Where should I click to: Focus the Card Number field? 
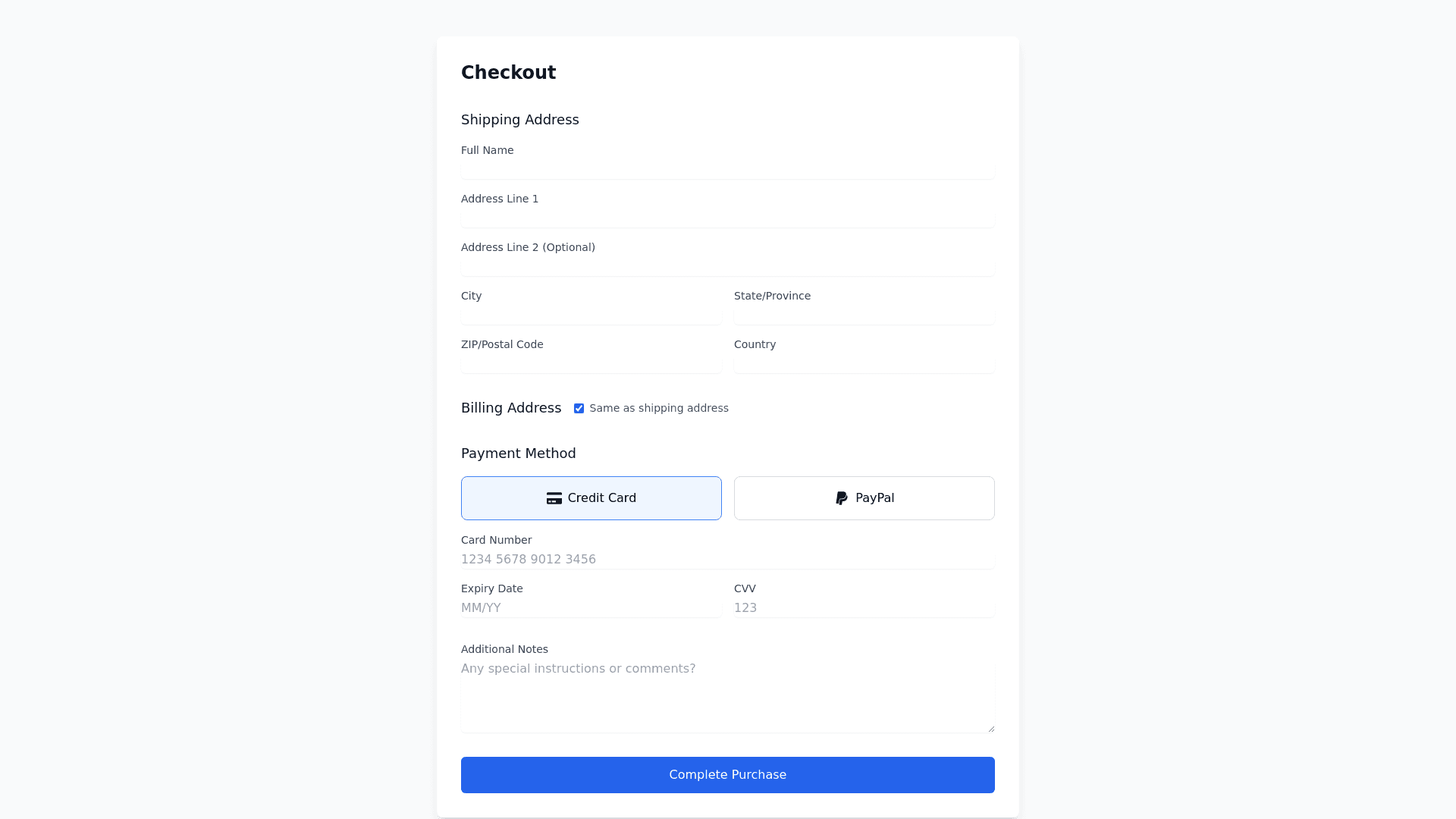pos(727,560)
